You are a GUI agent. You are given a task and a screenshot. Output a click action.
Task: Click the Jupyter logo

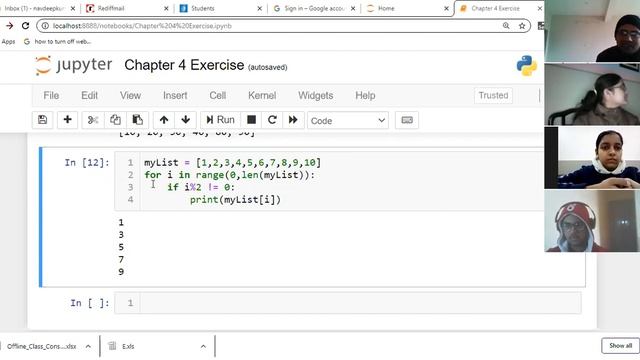click(x=73, y=65)
